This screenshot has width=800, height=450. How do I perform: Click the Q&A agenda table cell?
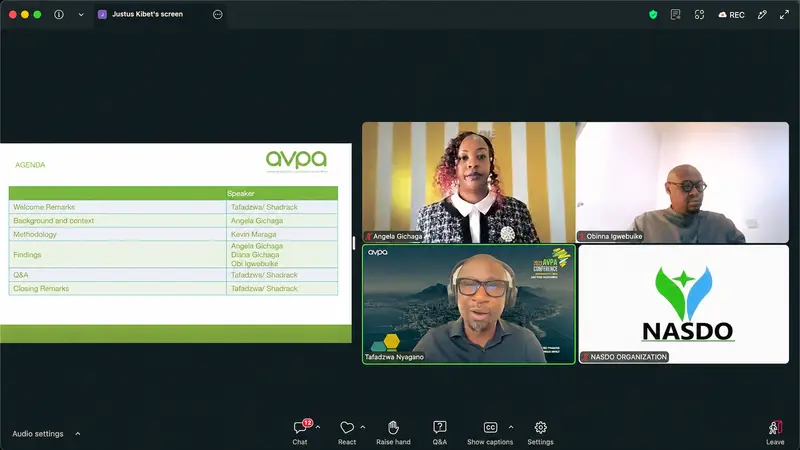click(x=117, y=275)
